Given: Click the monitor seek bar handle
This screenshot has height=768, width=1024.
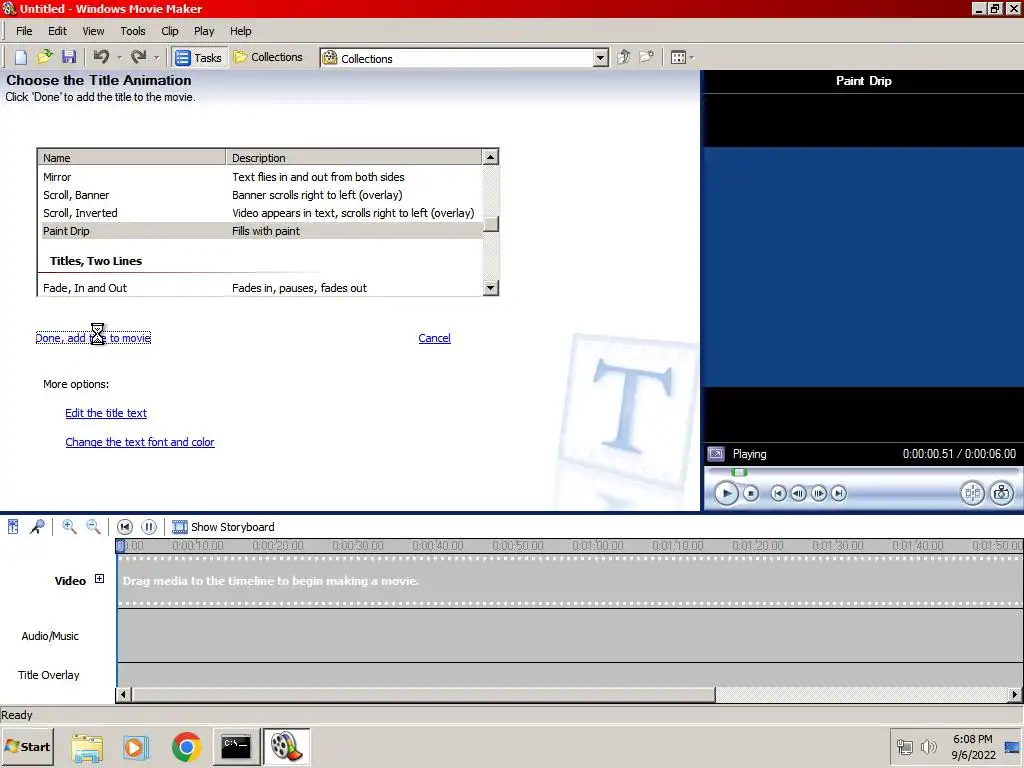Looking at the screenshot, I should tap(739, 472).
